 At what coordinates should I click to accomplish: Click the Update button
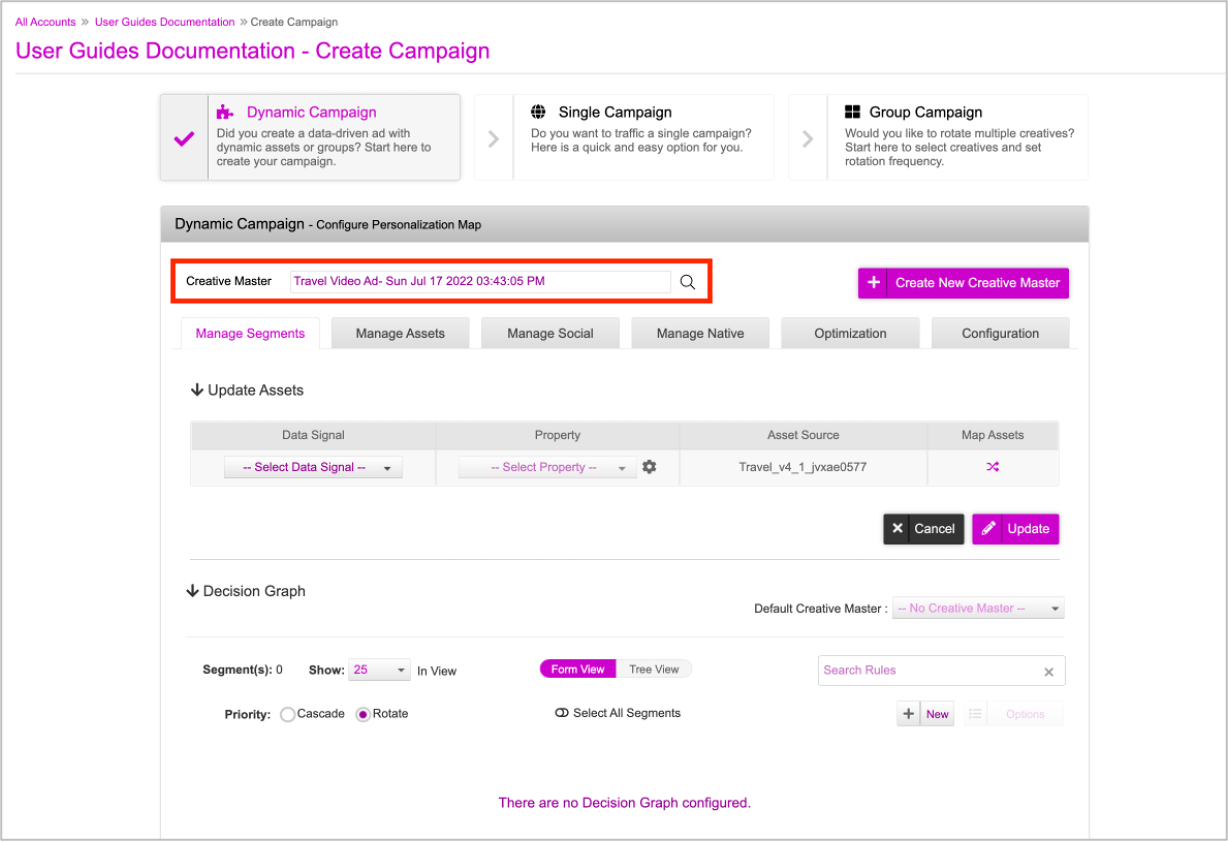pos(1015,529)
